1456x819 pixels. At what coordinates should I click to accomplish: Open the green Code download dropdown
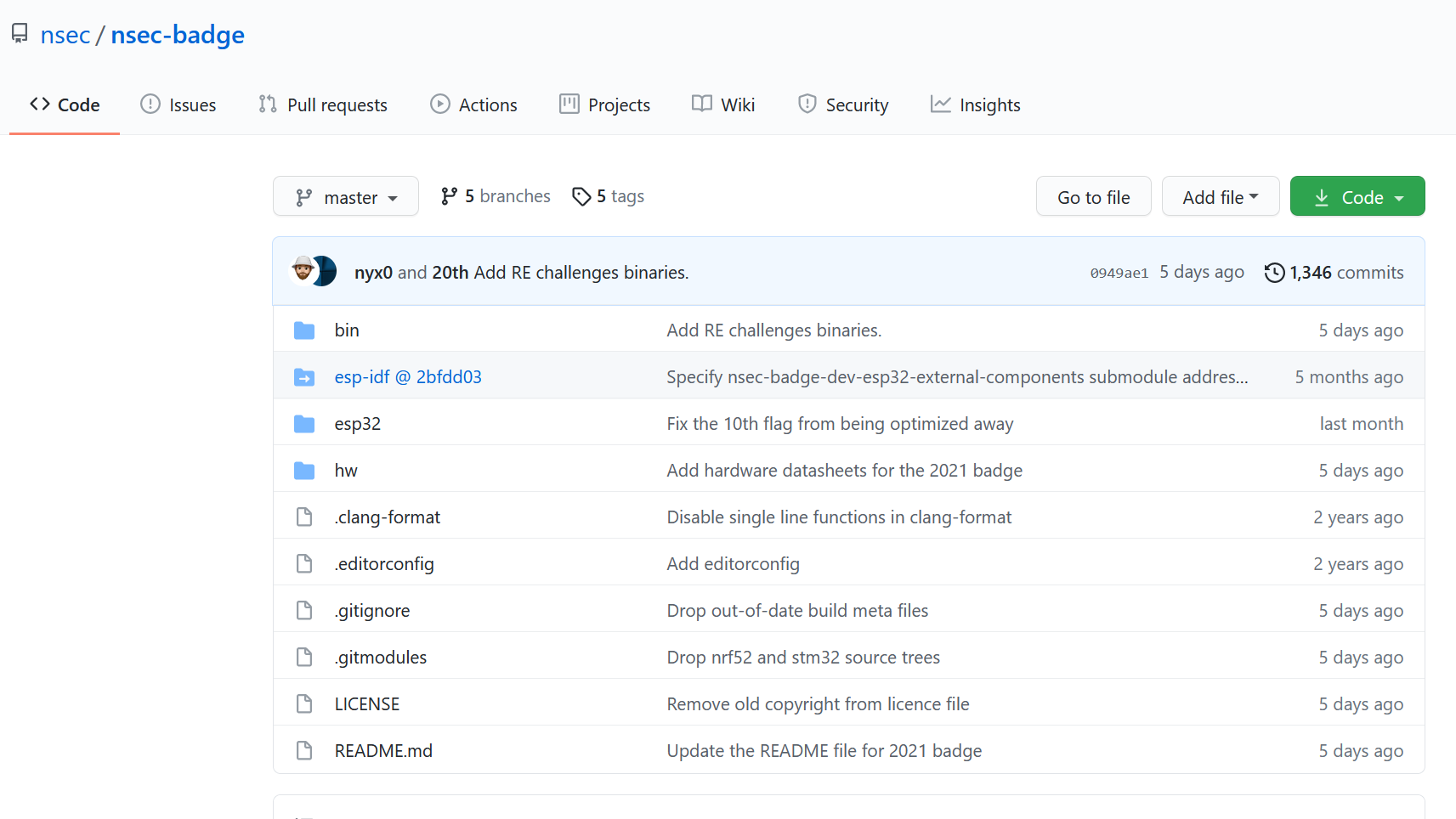pyautogui.click(x=1357, y=197)
